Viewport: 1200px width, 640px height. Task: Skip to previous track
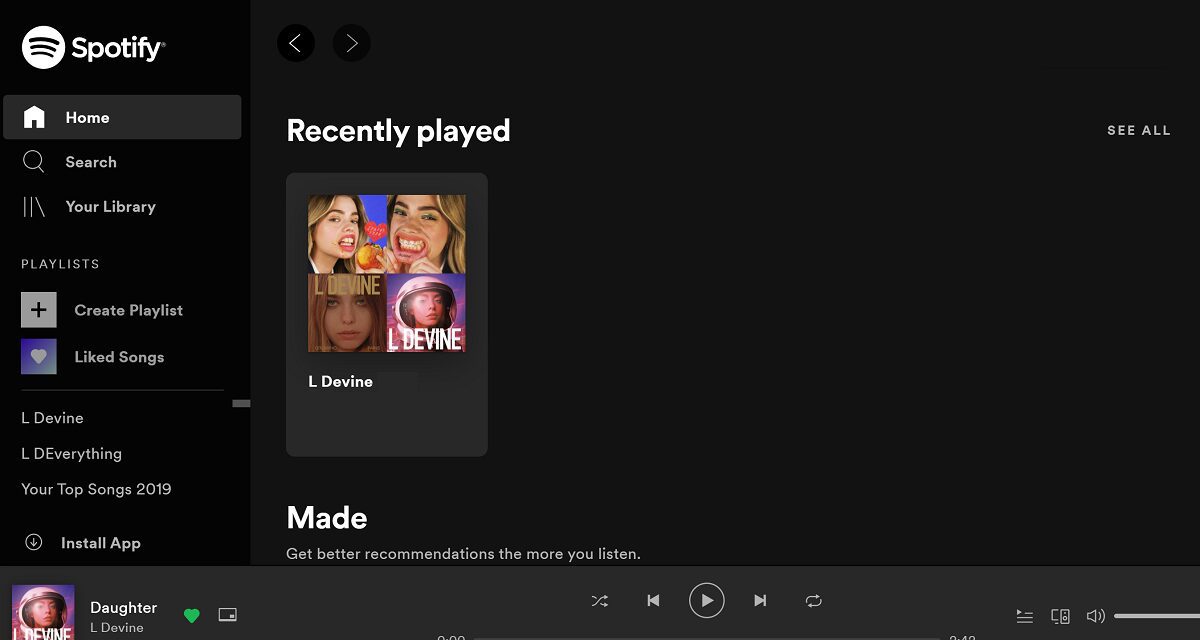pos(653,600)
